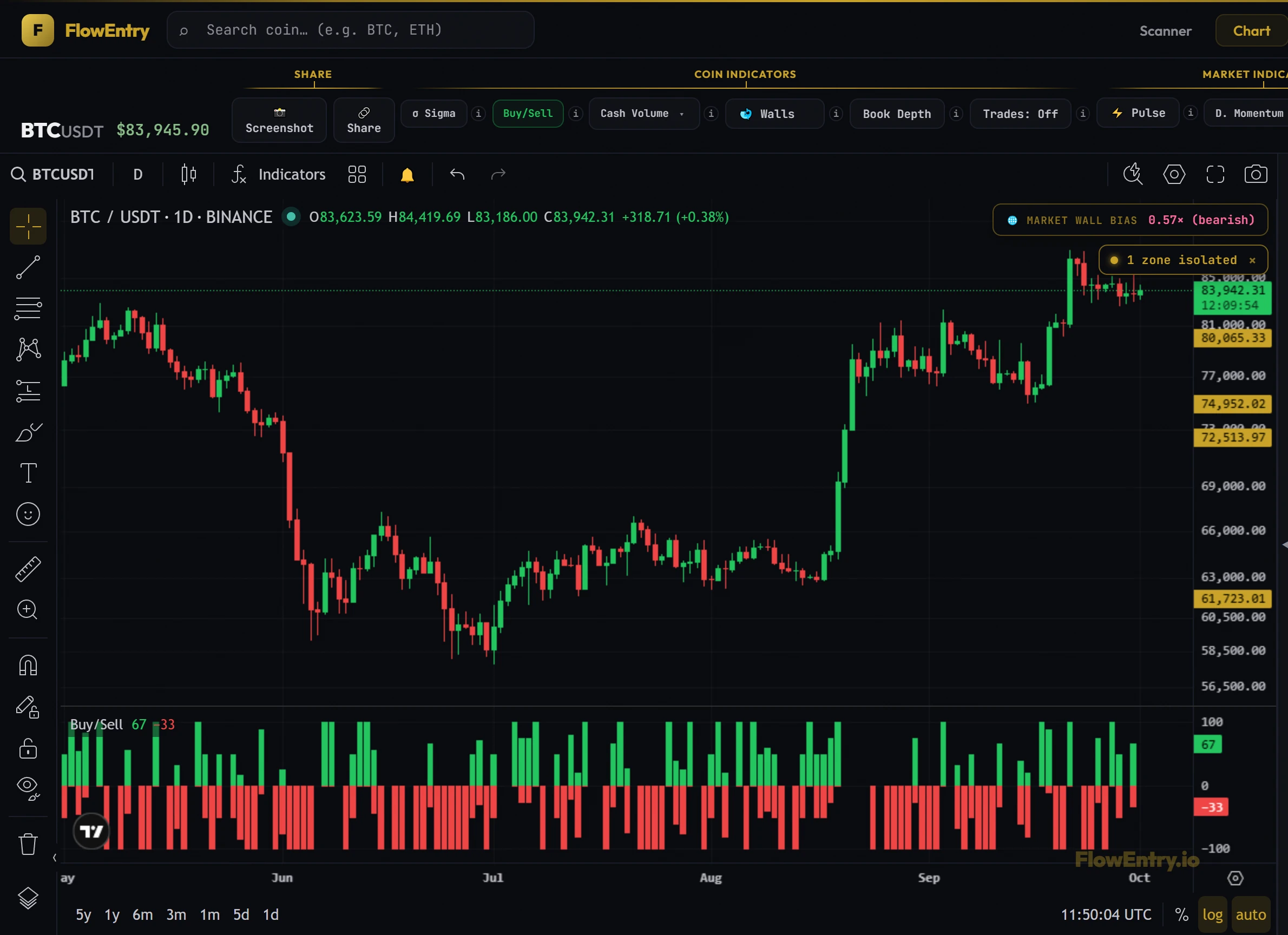Click the BTCUSDT symbol search
The height and width of the screenshot is (935, 1288).
point(52,174)
